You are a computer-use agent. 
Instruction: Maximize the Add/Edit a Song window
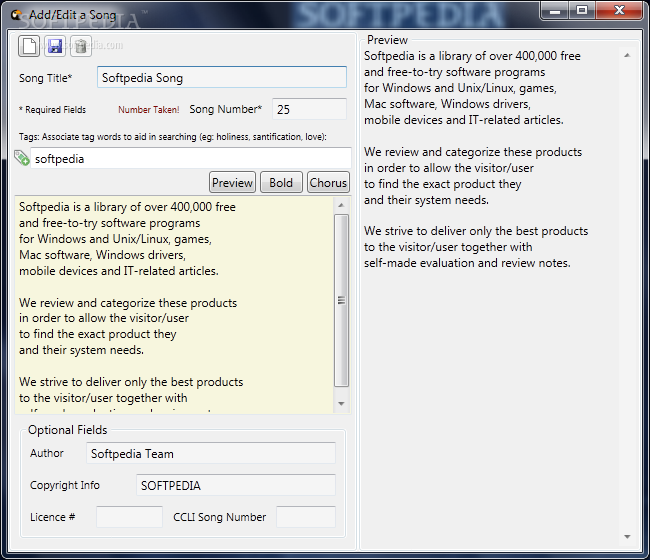582,11
